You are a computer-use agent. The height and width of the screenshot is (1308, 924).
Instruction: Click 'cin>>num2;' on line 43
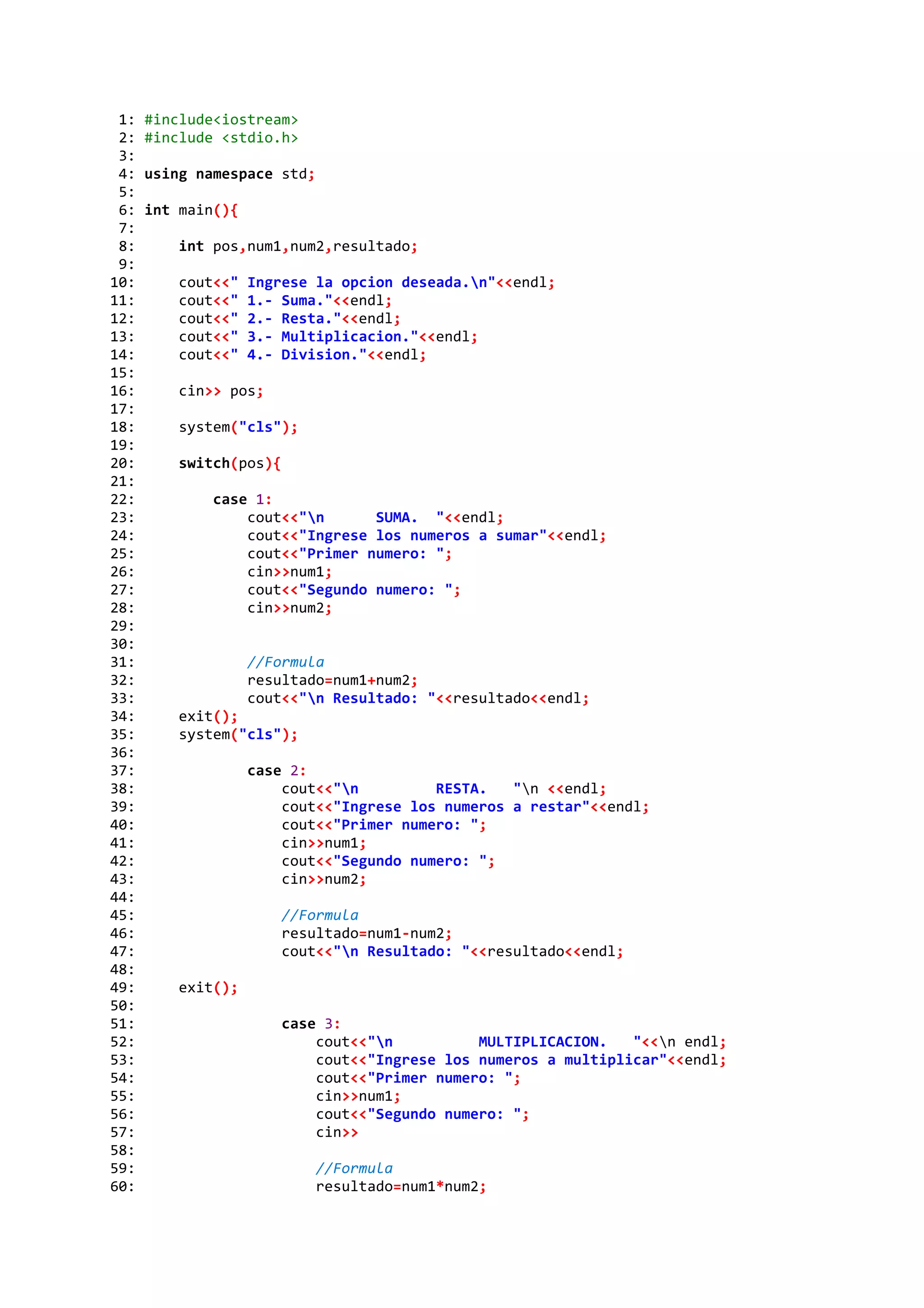pyautogui.click(x=323, y=880)
